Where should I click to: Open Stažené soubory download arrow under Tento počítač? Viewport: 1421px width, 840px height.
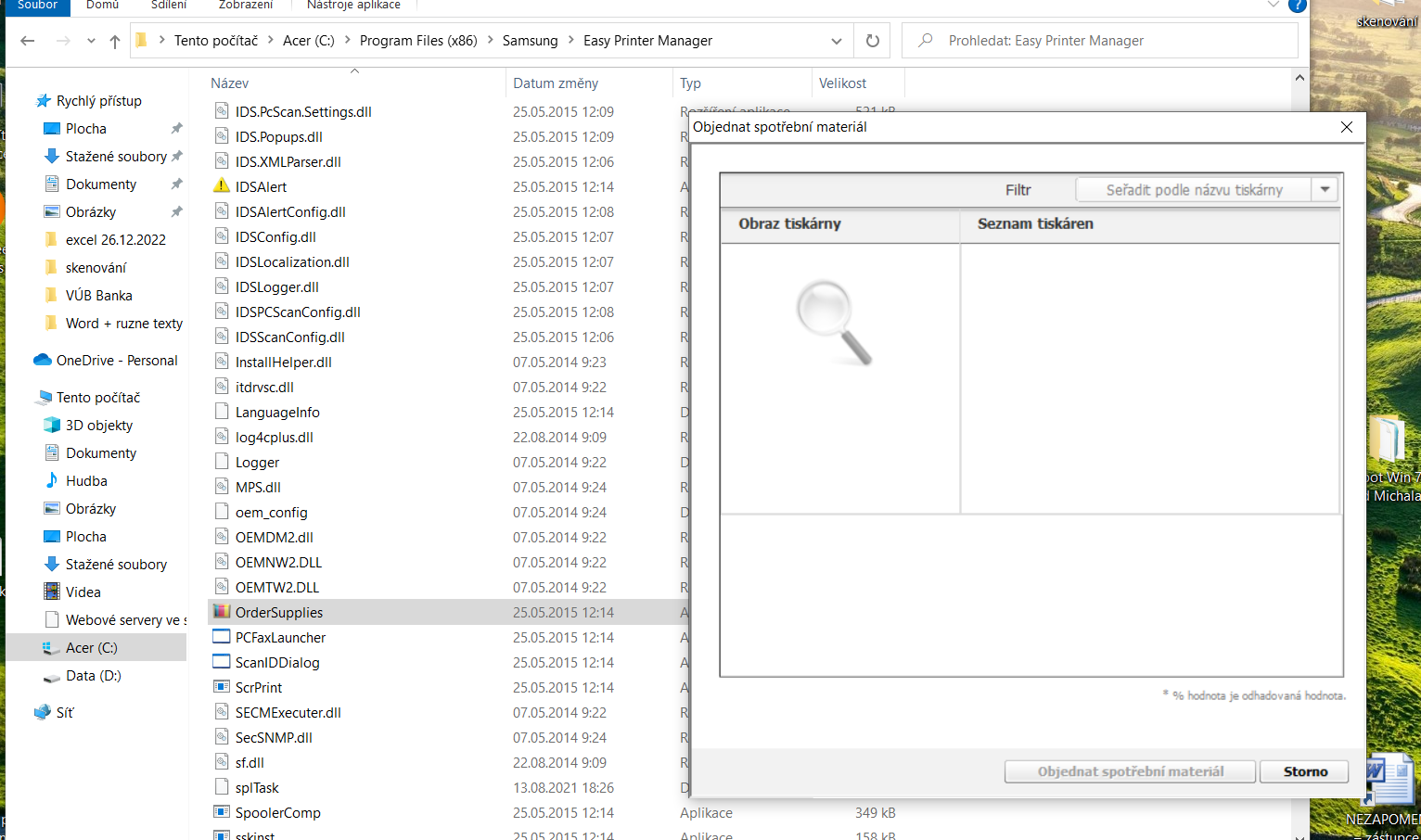[x=52, y=564]
